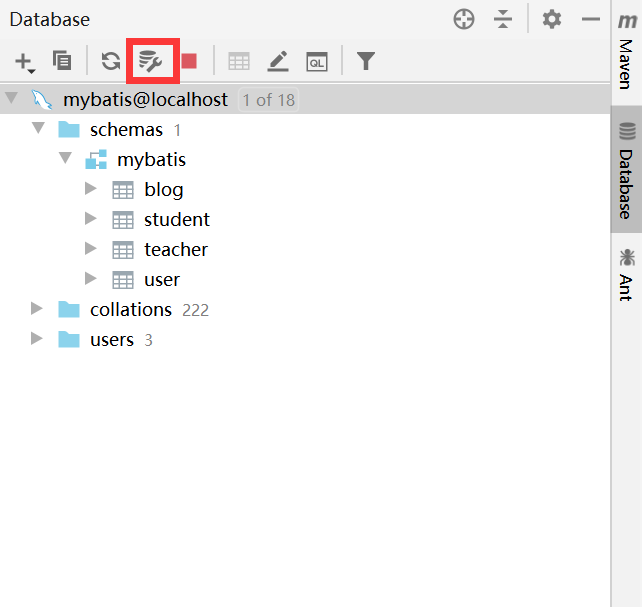Open the Maven side tab
The height and width of the screenshot is (607, 642).
626,51
